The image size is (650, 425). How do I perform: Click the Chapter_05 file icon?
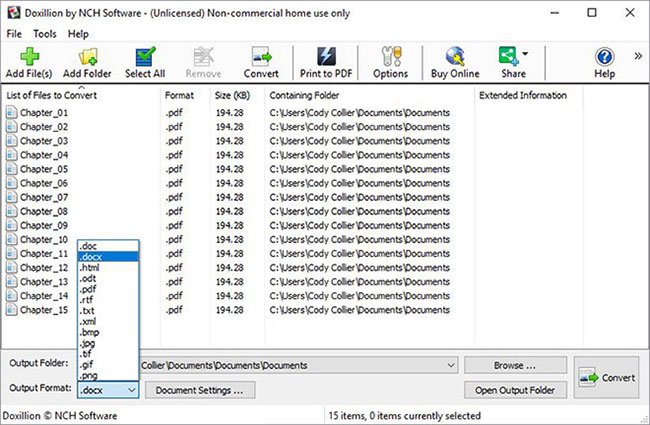pos(12,169)
